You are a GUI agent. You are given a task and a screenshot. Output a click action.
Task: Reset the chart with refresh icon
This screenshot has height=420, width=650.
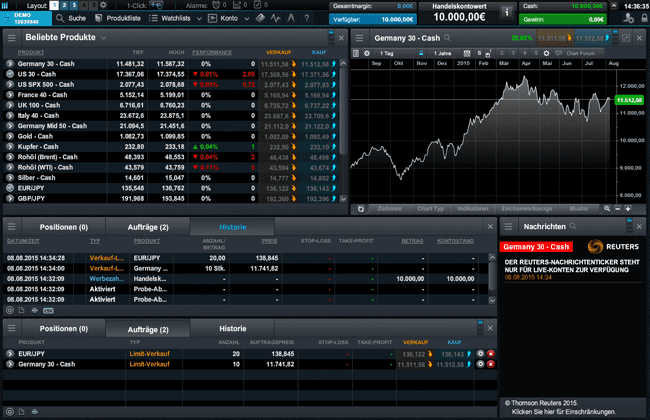361,209
